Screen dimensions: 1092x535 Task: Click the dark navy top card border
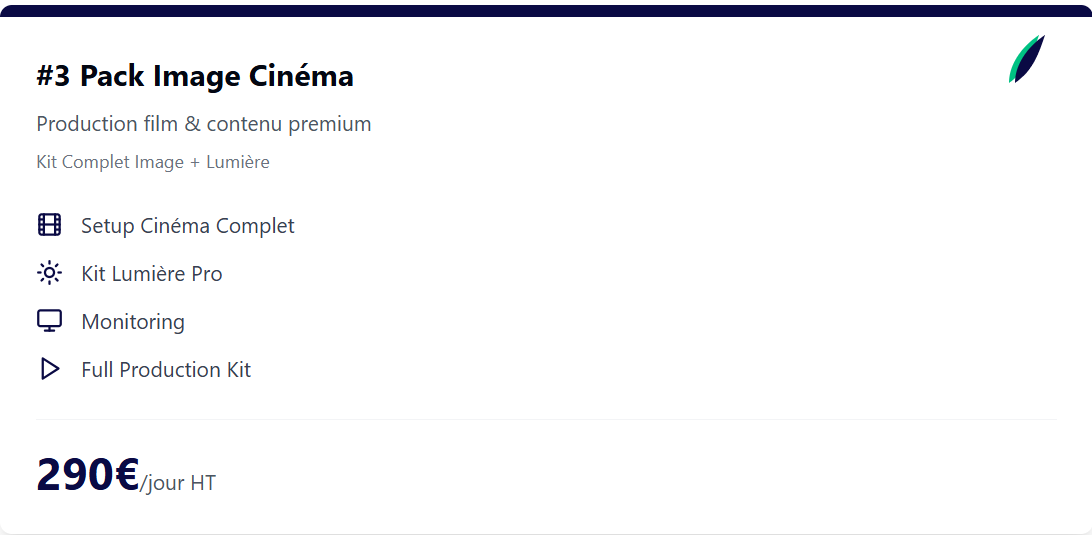pos(546,10)
